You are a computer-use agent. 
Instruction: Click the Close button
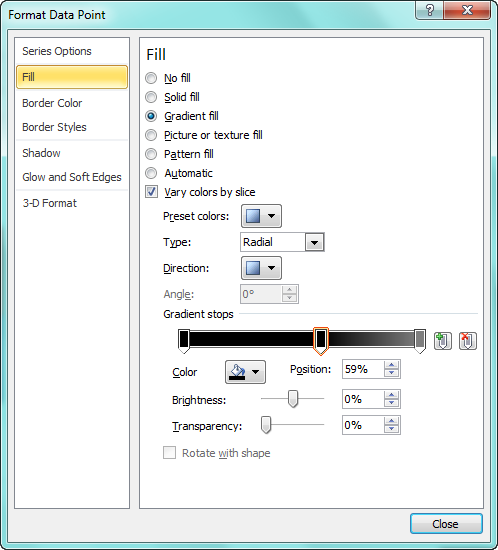click(x=446, y=524)
